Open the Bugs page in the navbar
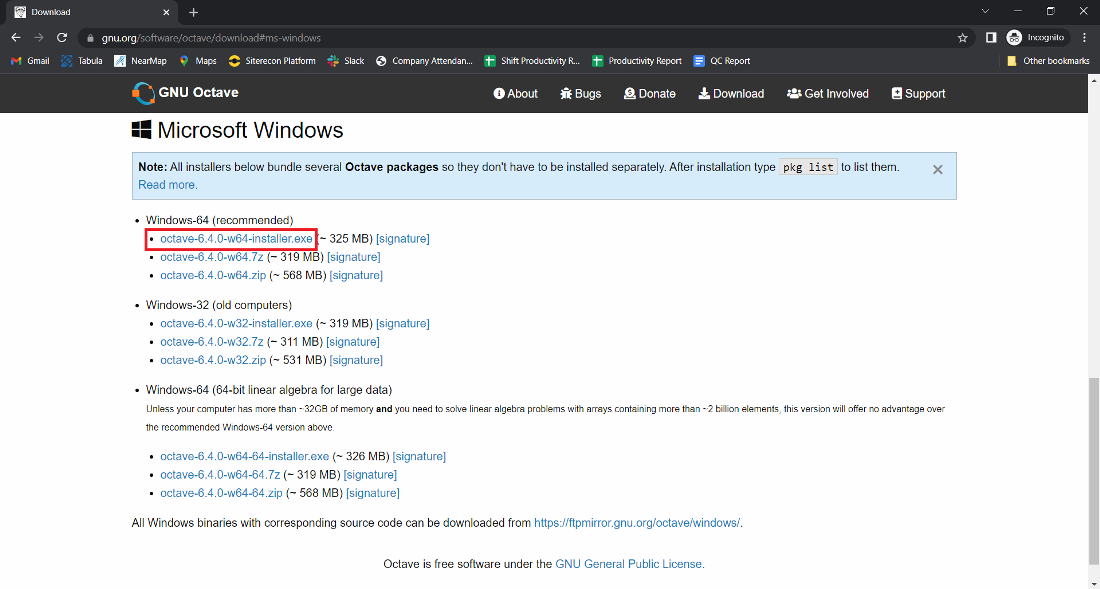1100x589 pixels. click(581, 94)
